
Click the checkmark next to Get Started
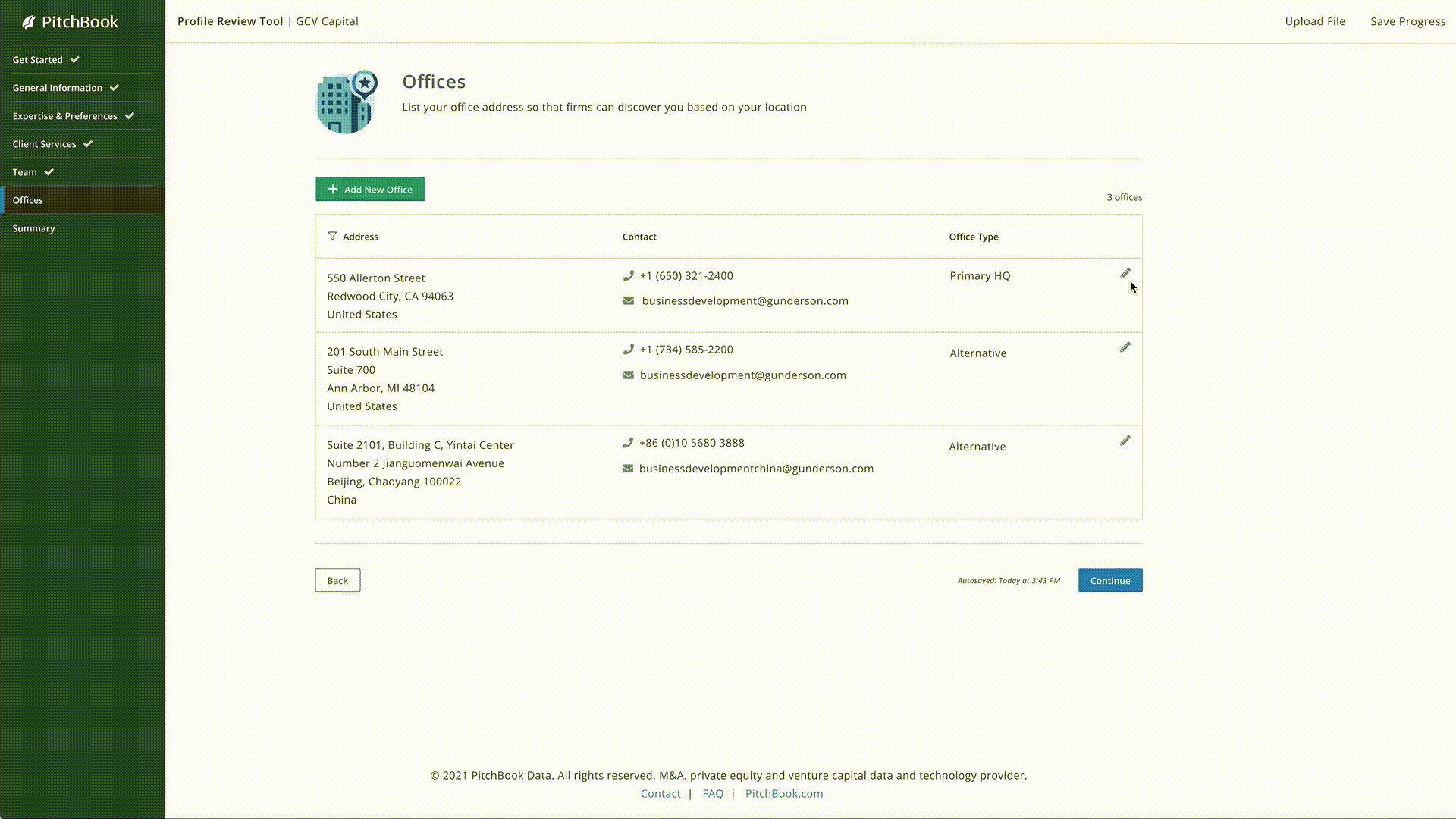tap(75, 59)
